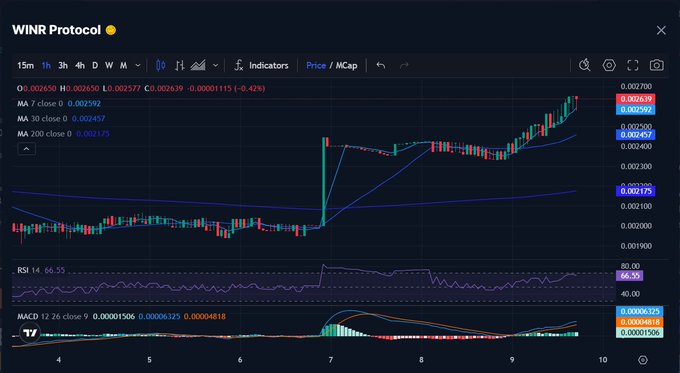The width and height of the screenshot is (680, 373).
Task: Close the WINR Protocol chart
Action: [x=661, y=30]
